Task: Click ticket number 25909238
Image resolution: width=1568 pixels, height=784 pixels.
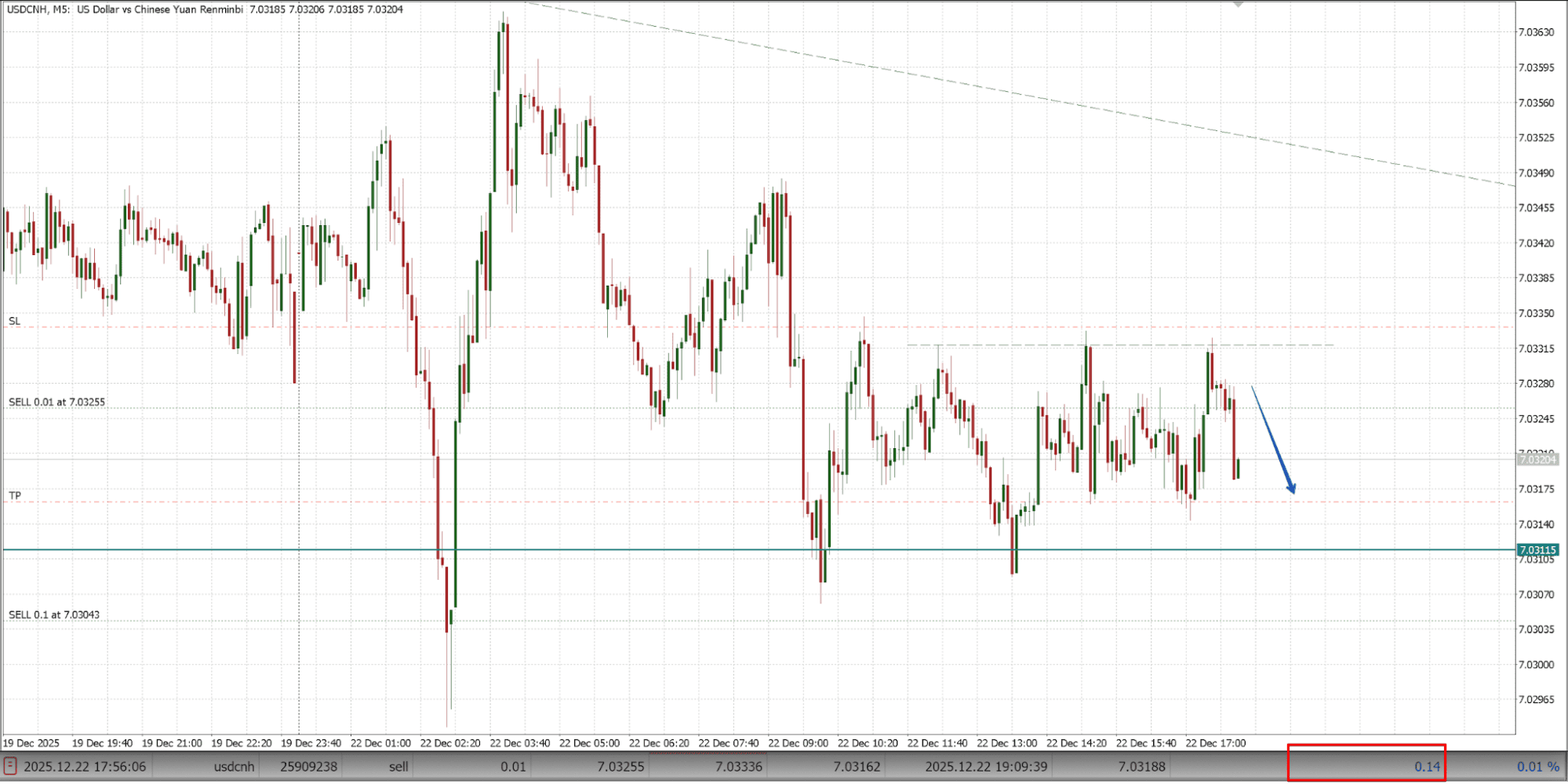Action: pos(308,767)
